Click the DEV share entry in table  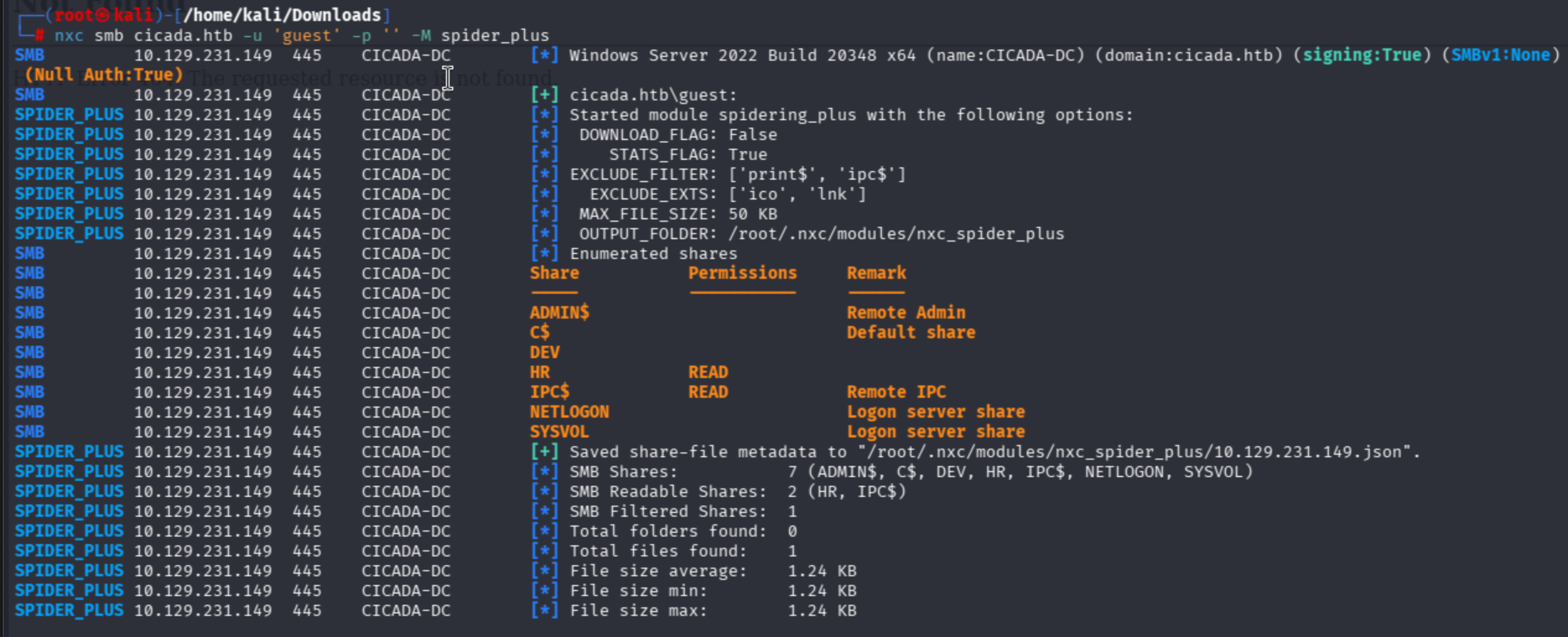[544, 353]
